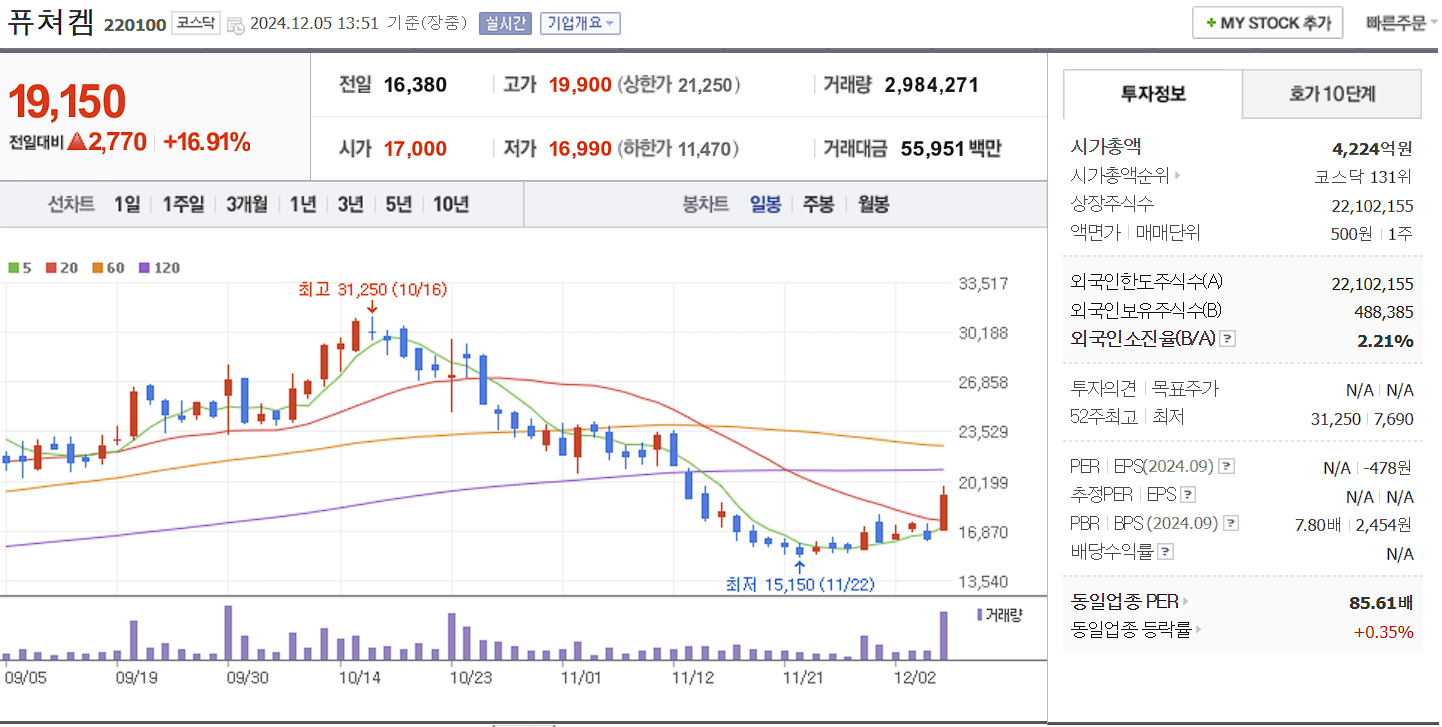Click the 배당수익률 question mark icon
The height and width of the screenshot is (727, 1442).
click(x=1167, y=551)
